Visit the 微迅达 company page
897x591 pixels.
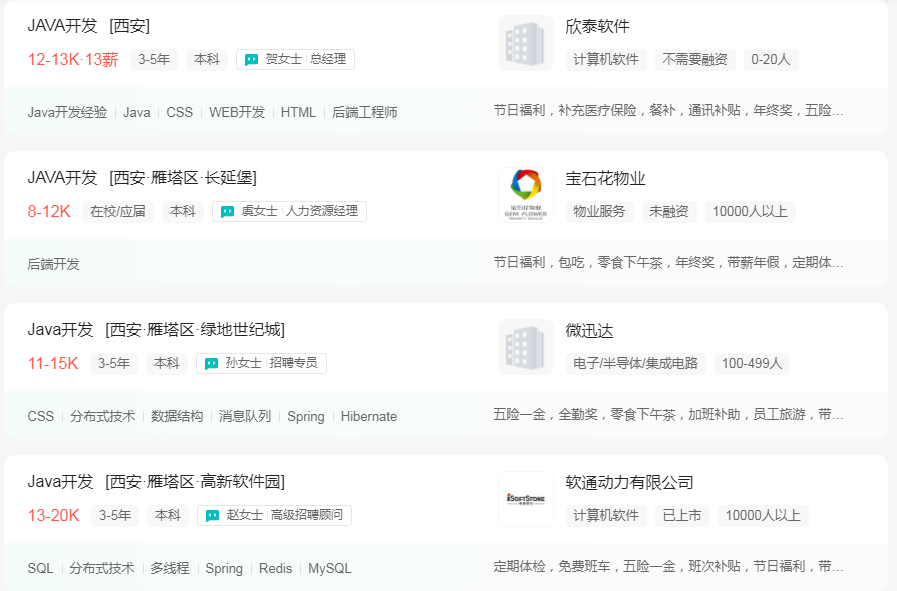pos(589,331)
